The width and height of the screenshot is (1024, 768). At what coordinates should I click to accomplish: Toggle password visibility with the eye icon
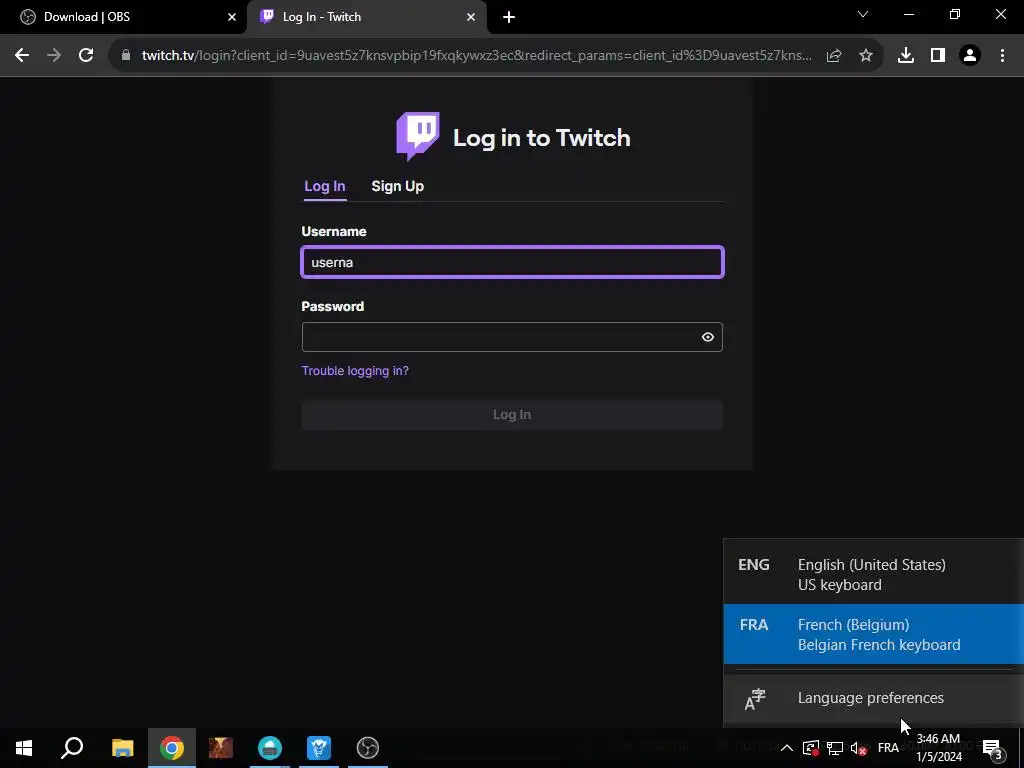click(707, 337)
